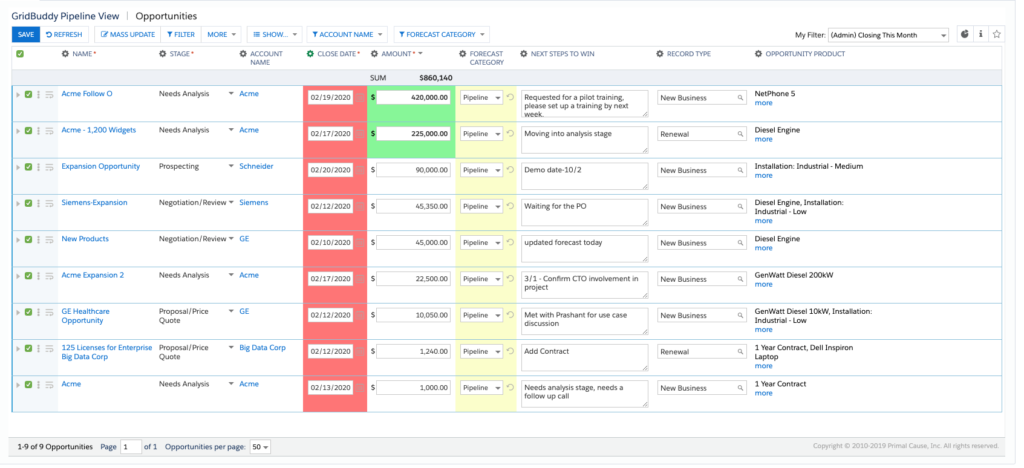
Task: Expand the Acme Follow O row triangle
Action: pos(18,95)
